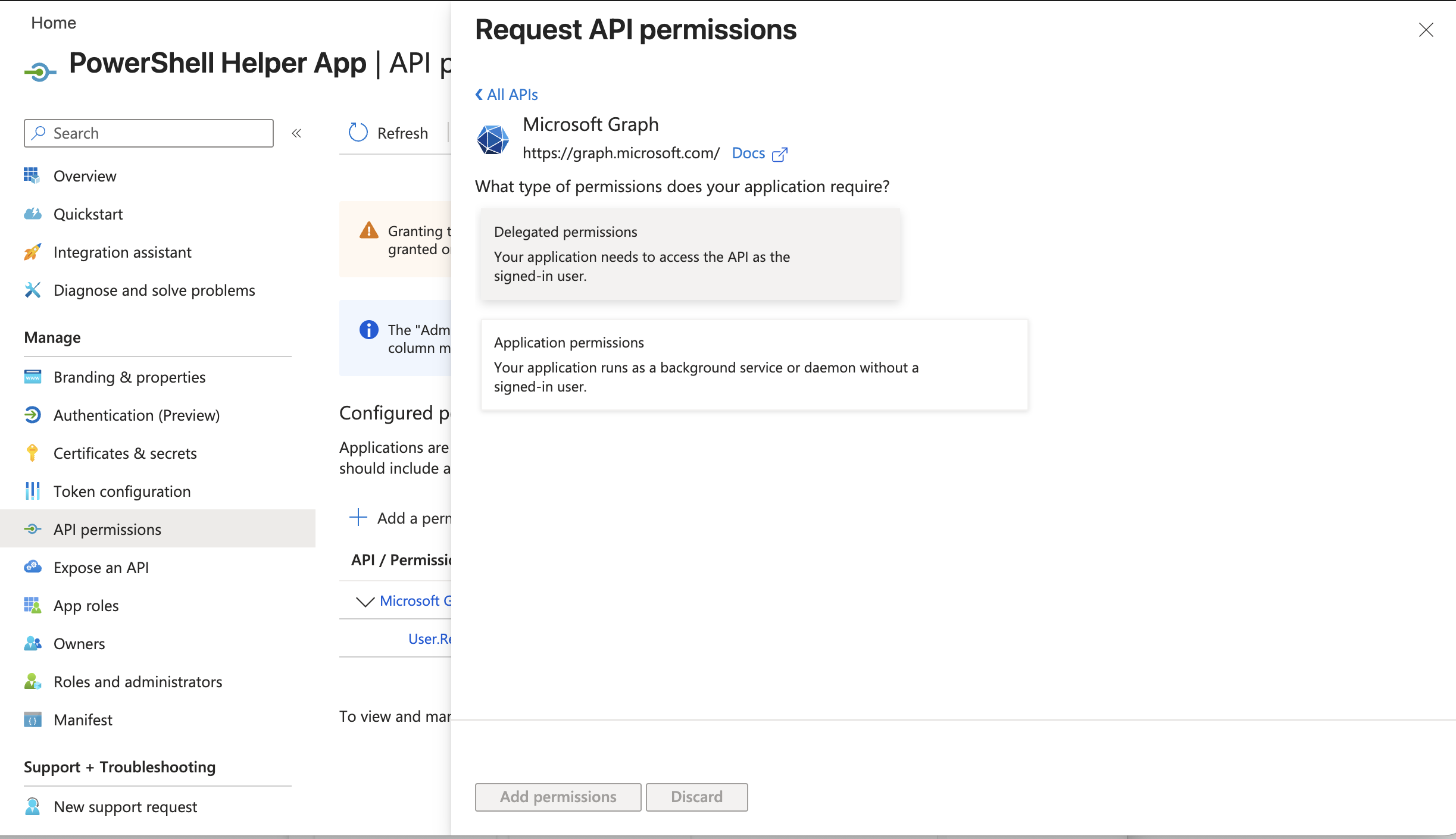Collapse the navigation sidebar with the double chevron
The image size is (1456, 839).
click(x=296, y=133)
